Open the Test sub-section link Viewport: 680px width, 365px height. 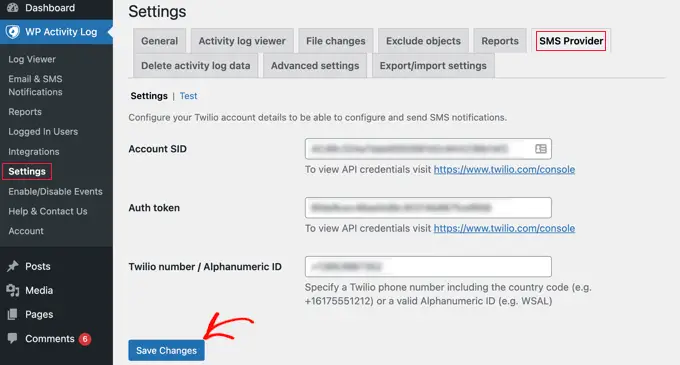point(189,96)
